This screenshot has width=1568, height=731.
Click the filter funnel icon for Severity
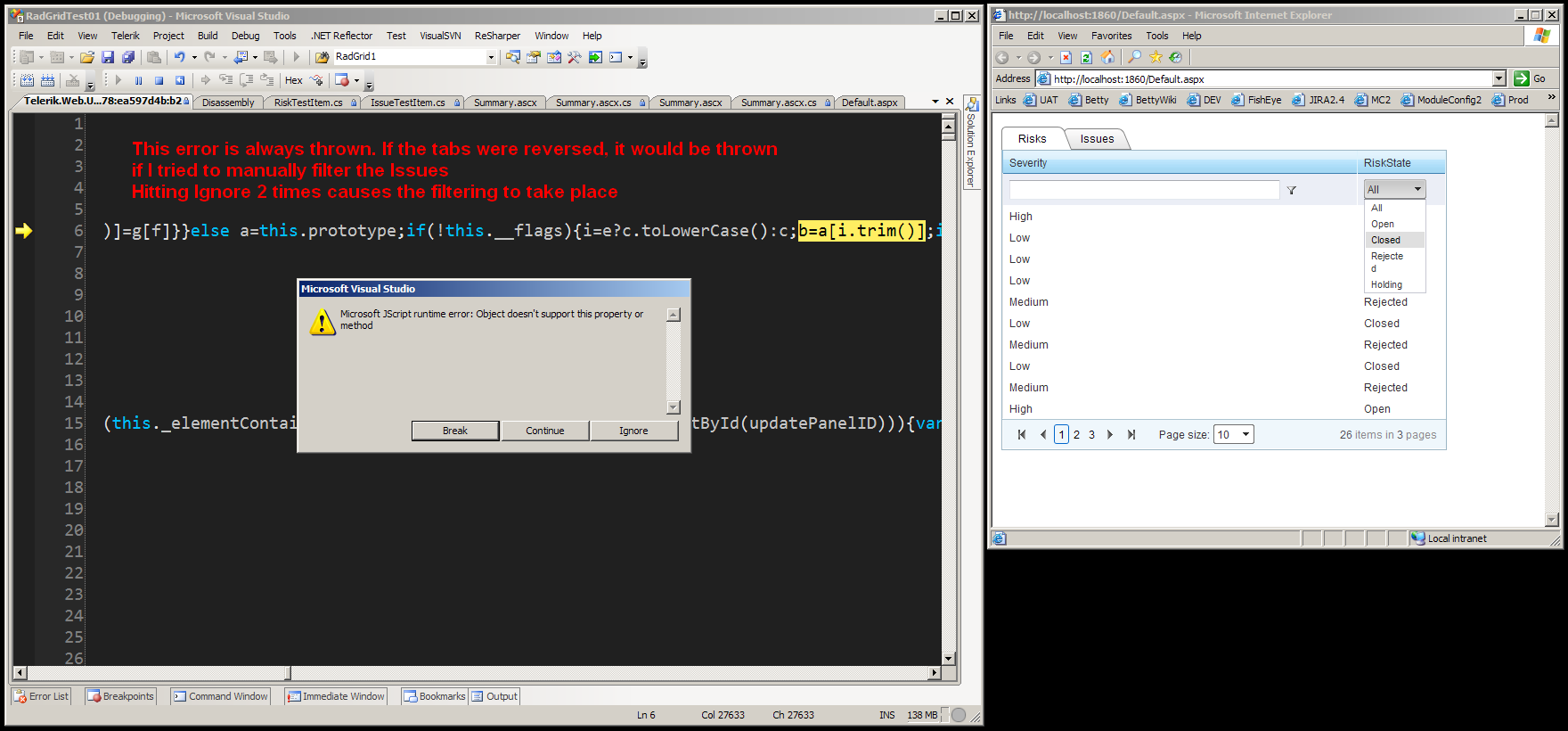click(x=1291, y=190)
